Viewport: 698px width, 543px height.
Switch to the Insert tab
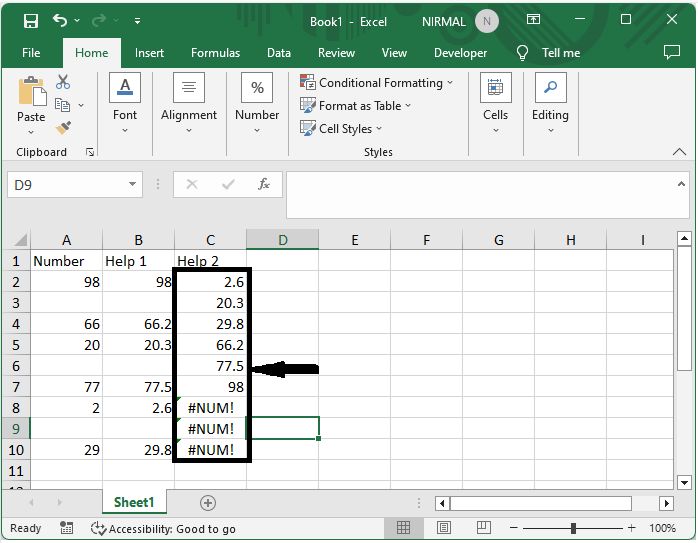coord(149,53)
